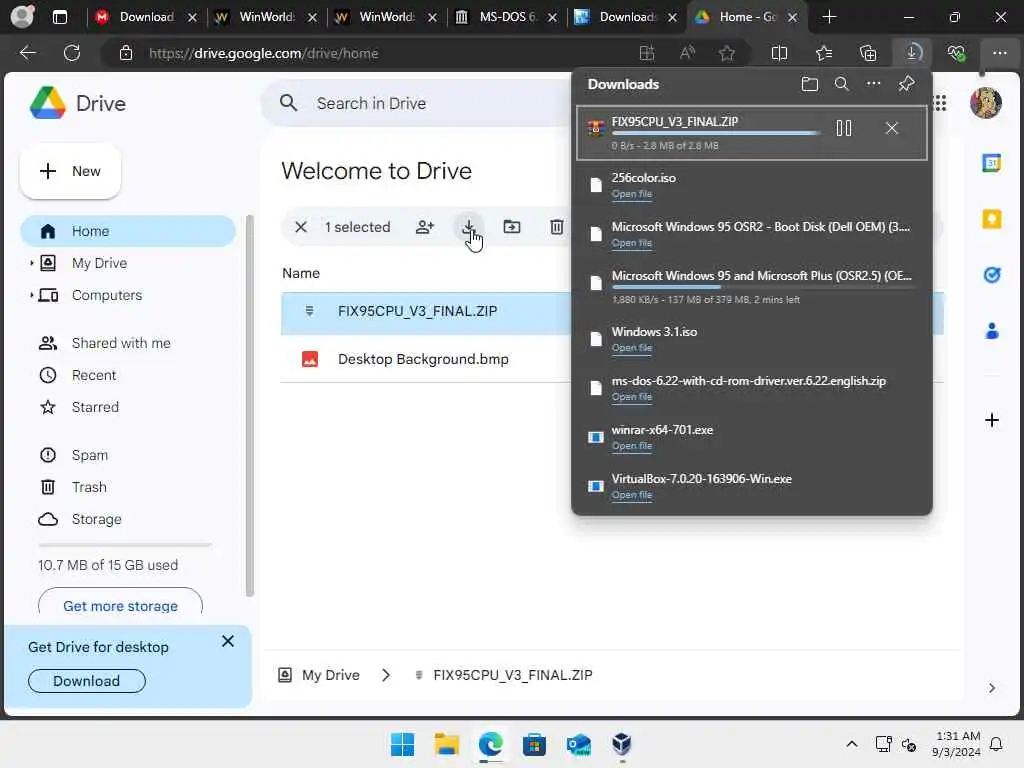Select Desktop Background.bmp file row

point(426,359)
